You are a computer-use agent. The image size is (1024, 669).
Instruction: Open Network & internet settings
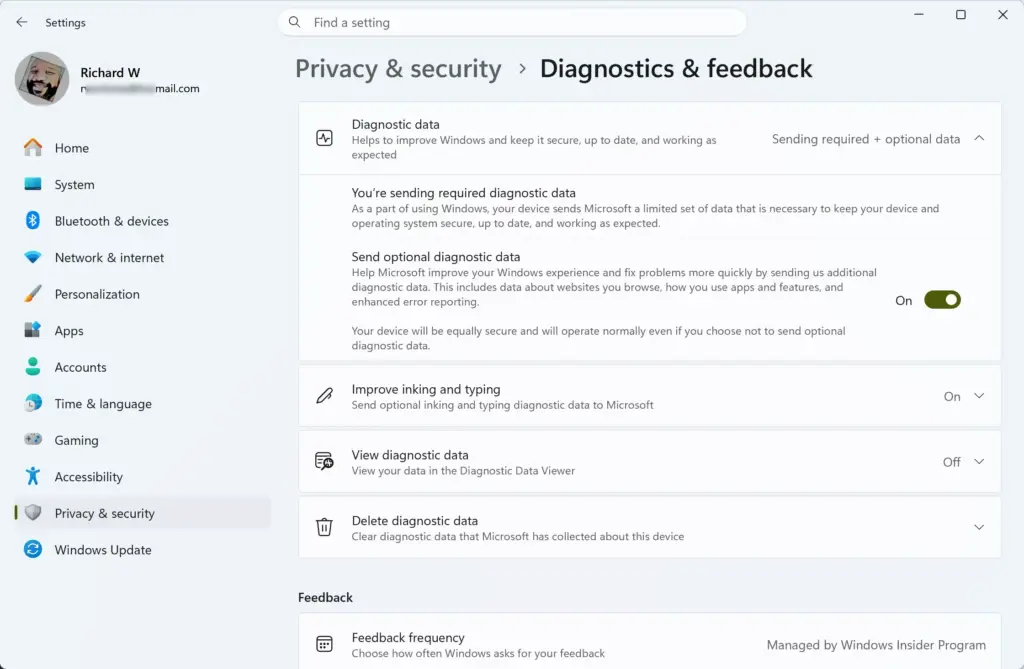point(142,257)
